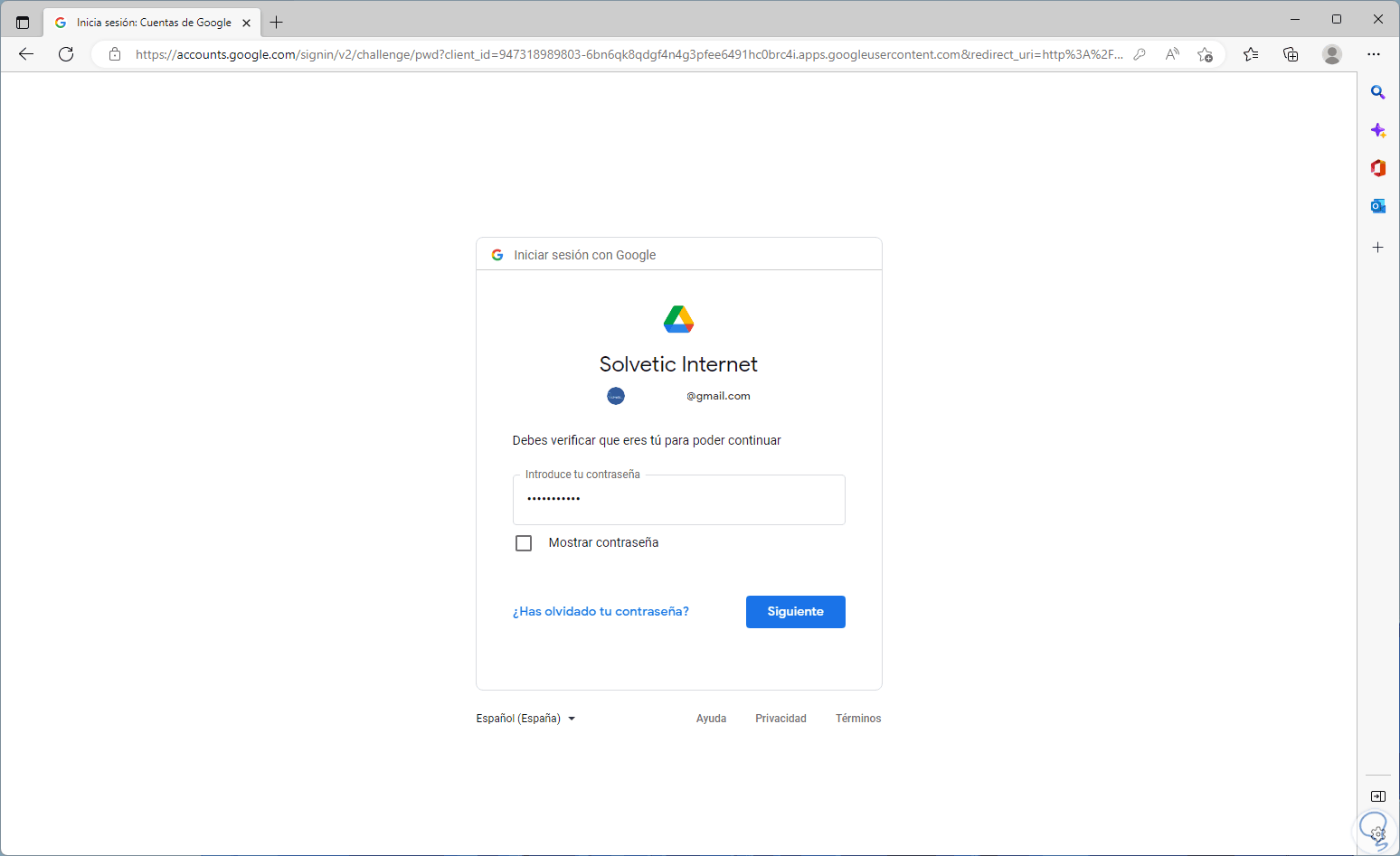Open a new tab with plus button
The height and width of the screenshot is (856, 1400).
tap(277, 23)
